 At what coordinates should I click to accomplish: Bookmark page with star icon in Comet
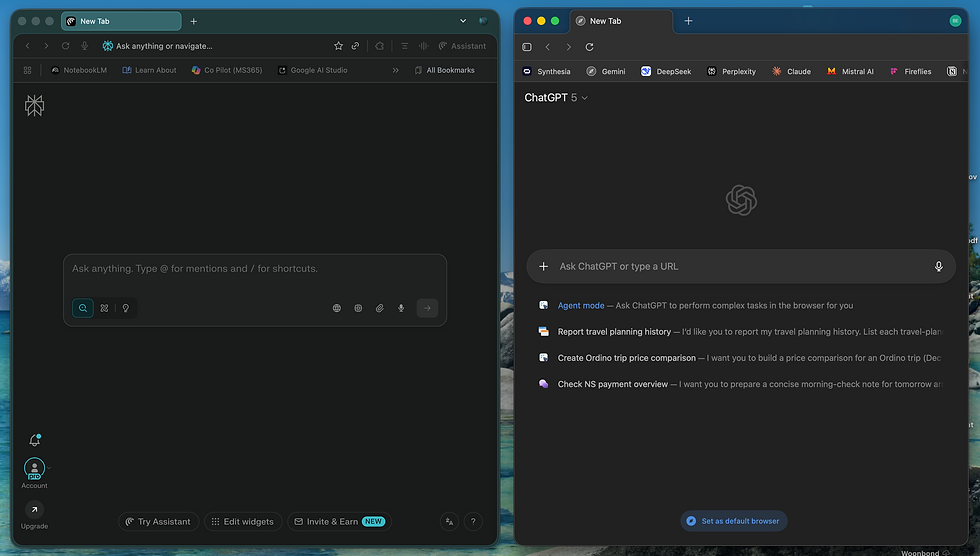[338, 46]
